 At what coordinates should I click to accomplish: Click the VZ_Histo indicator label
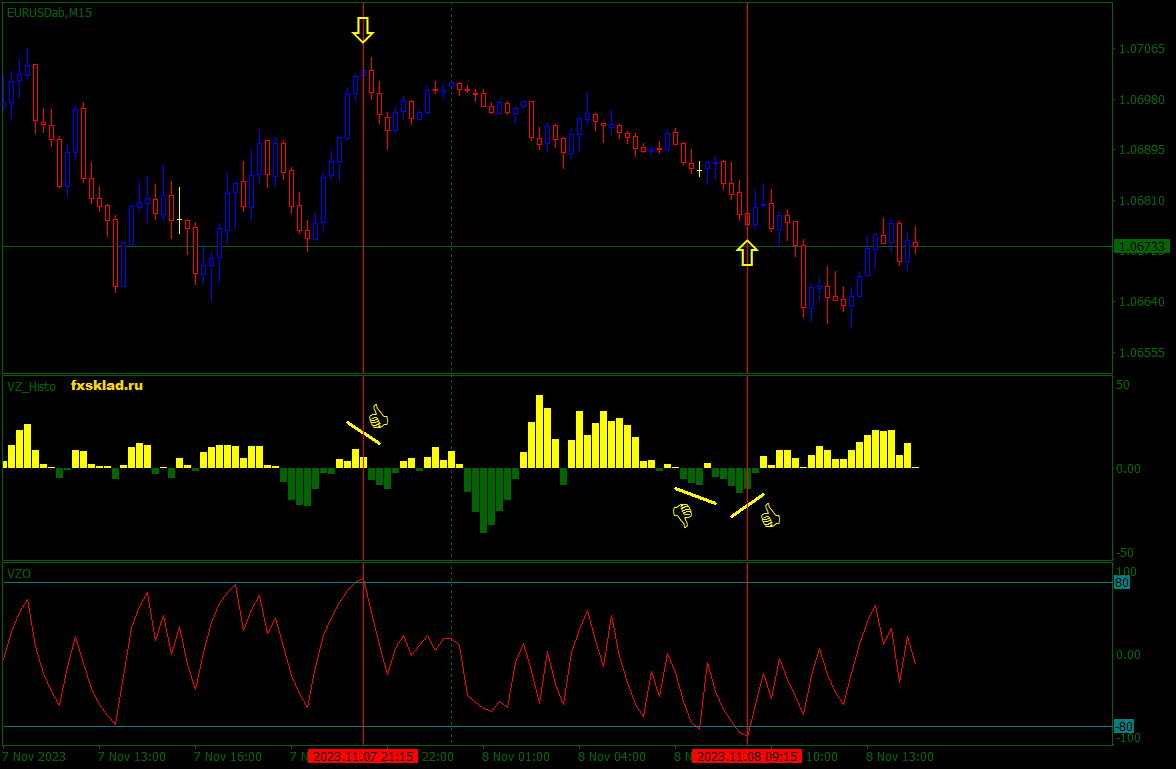(32, 386)
